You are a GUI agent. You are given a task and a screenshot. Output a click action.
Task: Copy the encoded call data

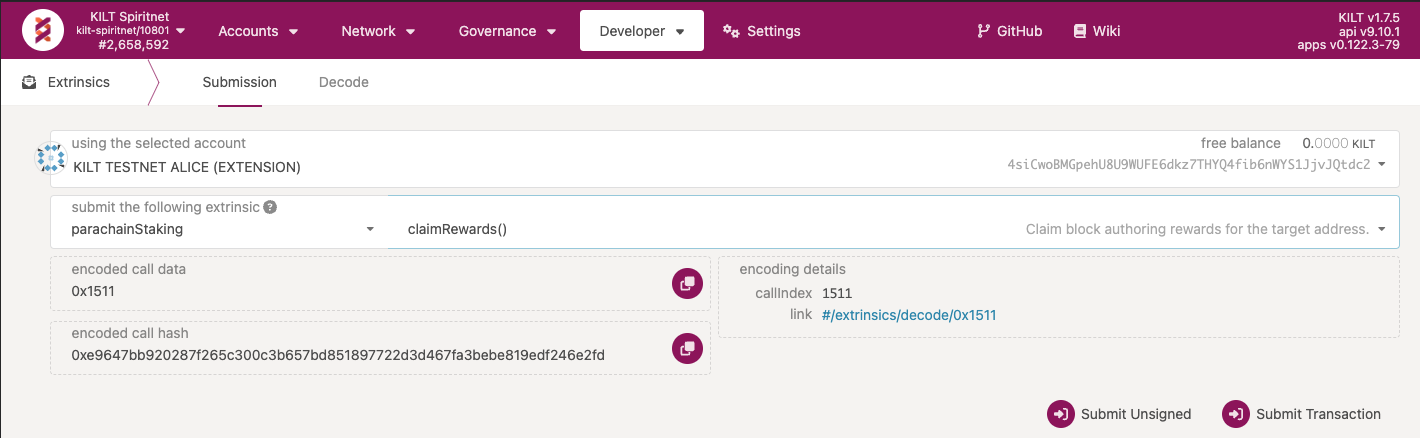coord(687,283)
